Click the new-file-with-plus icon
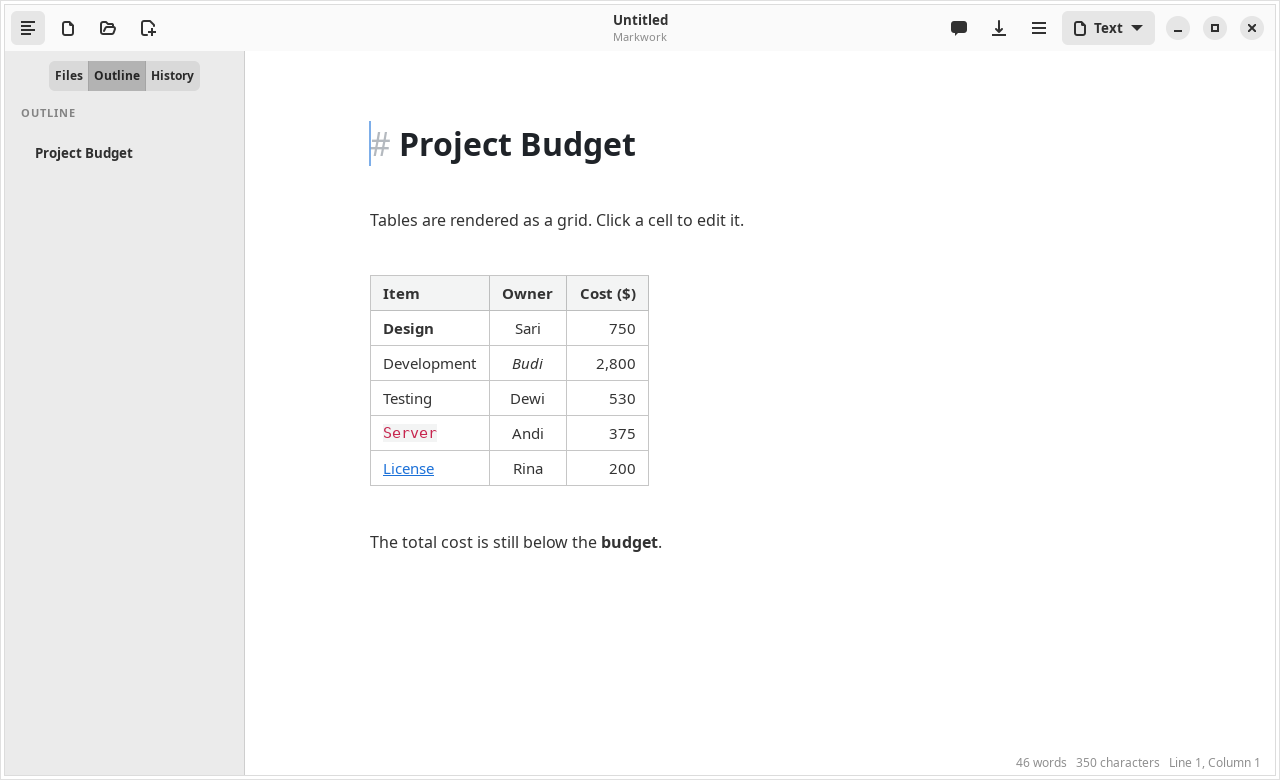Image resolution: width=1280 pixels, height=780 pixels. pyautogui.click(x=148, y=28)
